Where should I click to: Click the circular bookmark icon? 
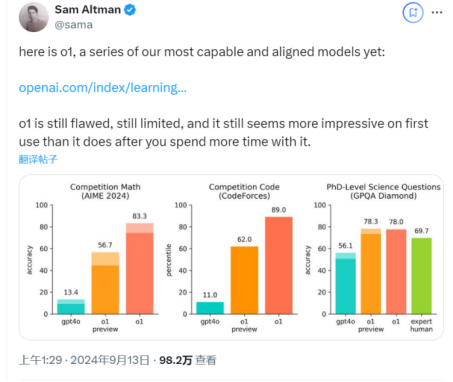pos(413,13)
